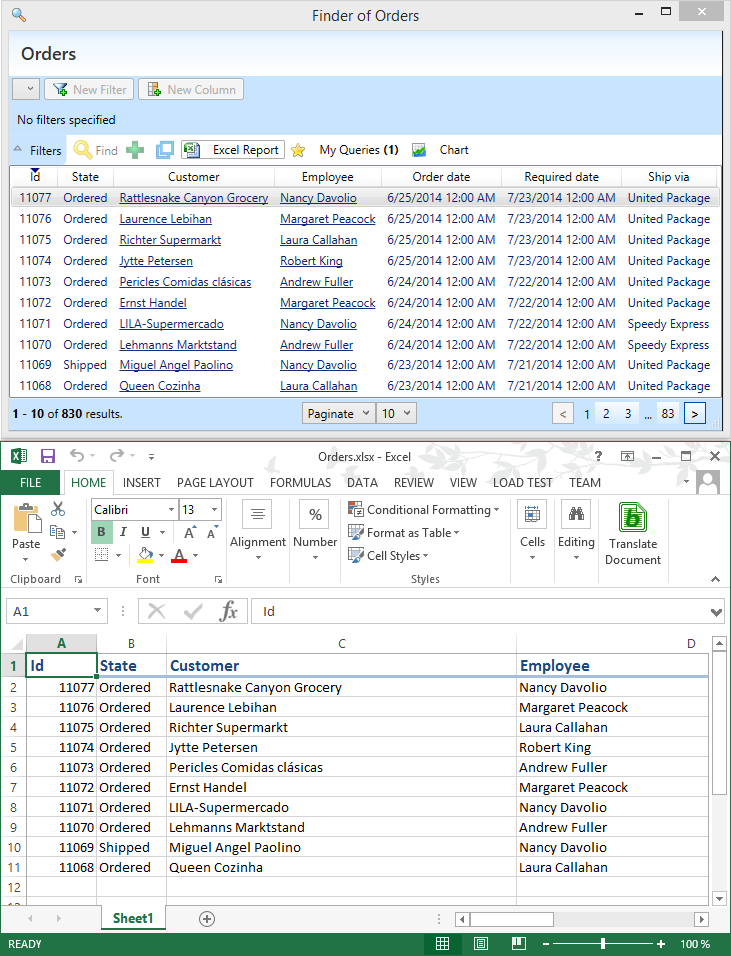731x956 pixels.
Task: Add a new sheet with plus icon
Action: coord(207,918)
